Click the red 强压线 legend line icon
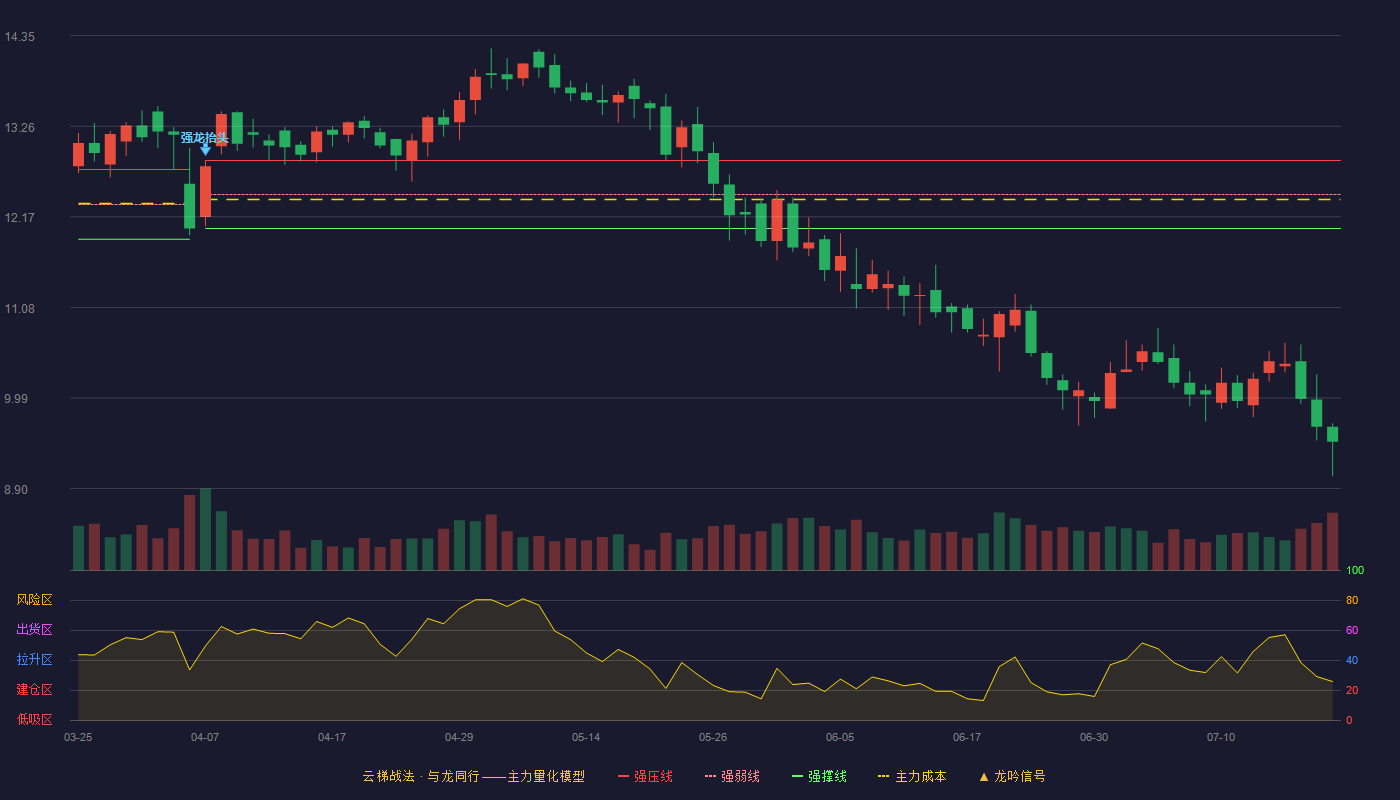 tap(624, 776)
